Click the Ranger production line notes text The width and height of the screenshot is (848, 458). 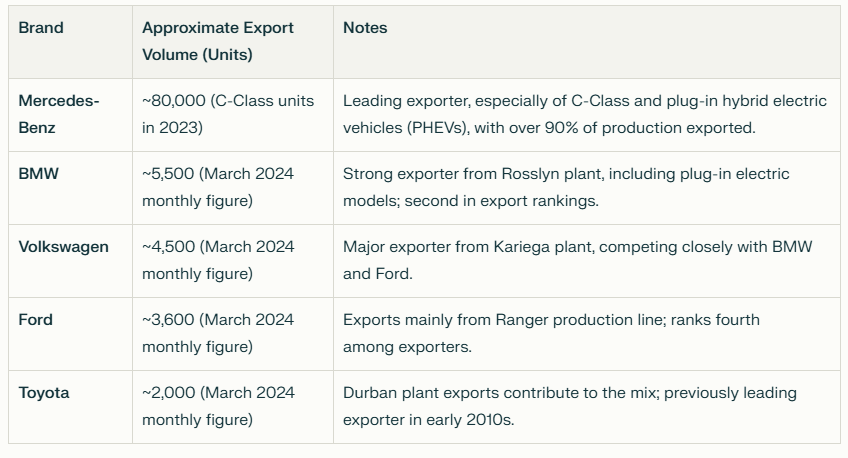551,334
